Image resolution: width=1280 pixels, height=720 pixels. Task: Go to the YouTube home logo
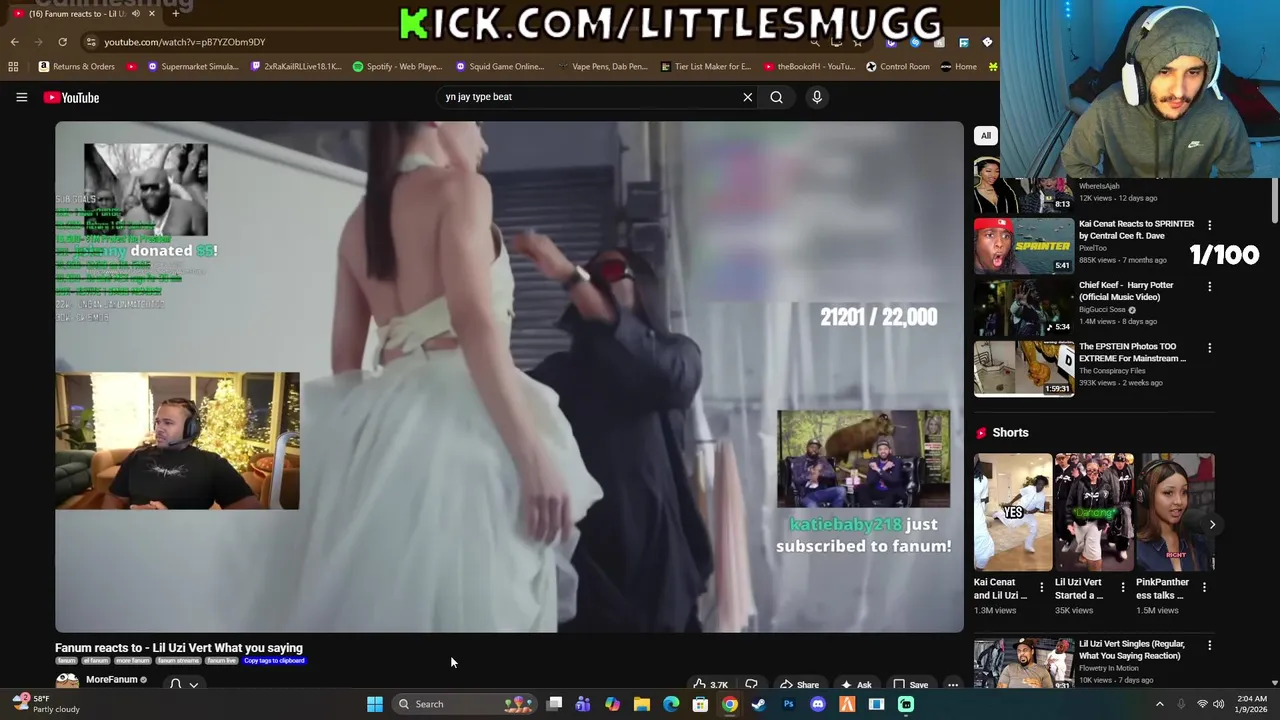pos(71,97)
